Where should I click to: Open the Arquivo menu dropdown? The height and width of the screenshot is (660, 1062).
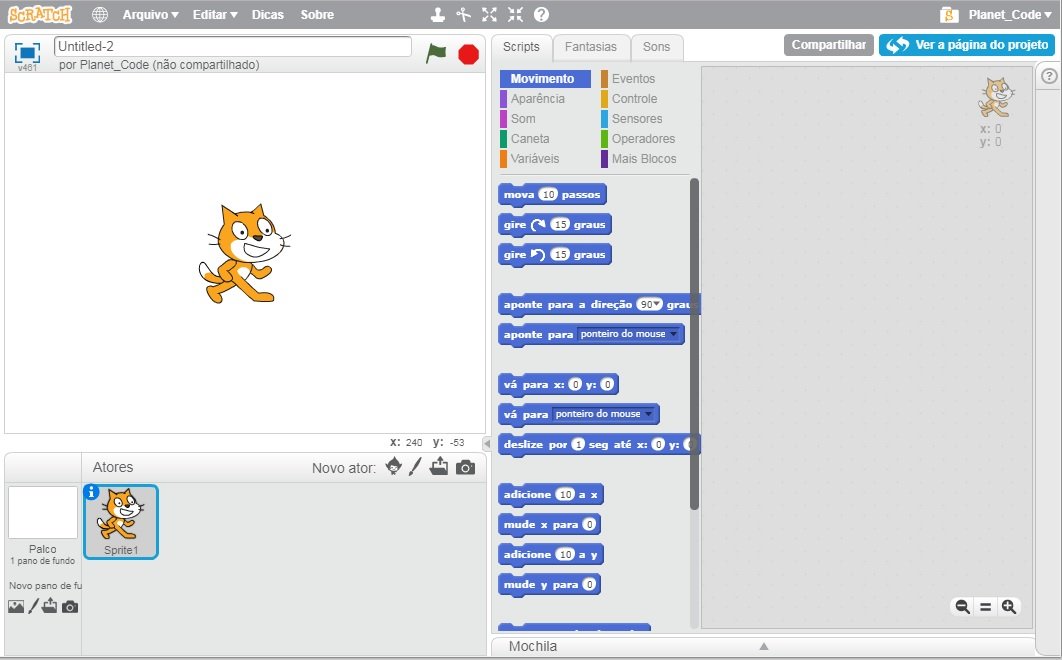(x=150, y=15)
